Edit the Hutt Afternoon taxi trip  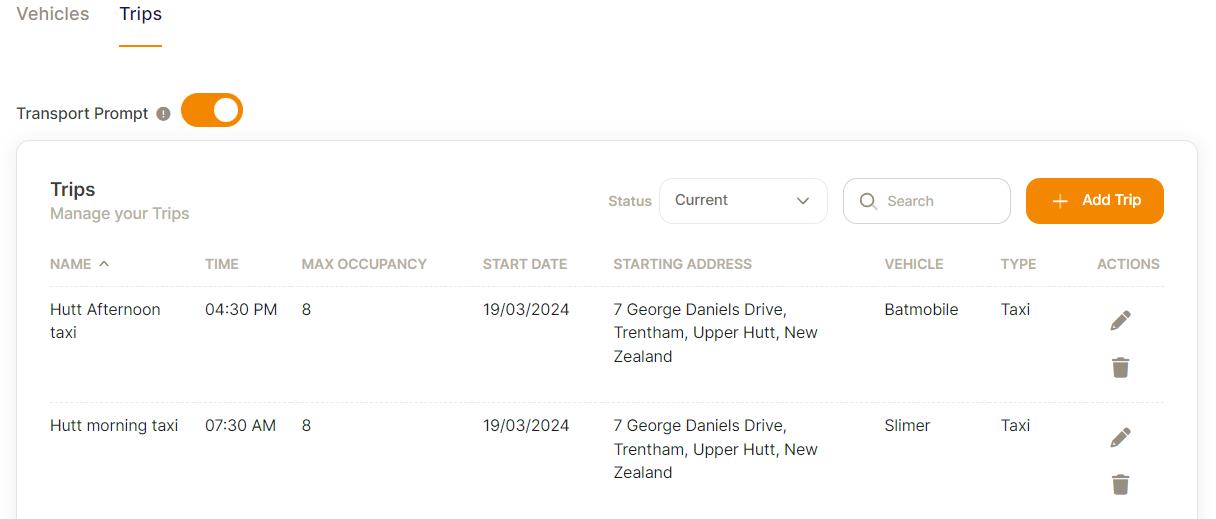click(1120, 320)
